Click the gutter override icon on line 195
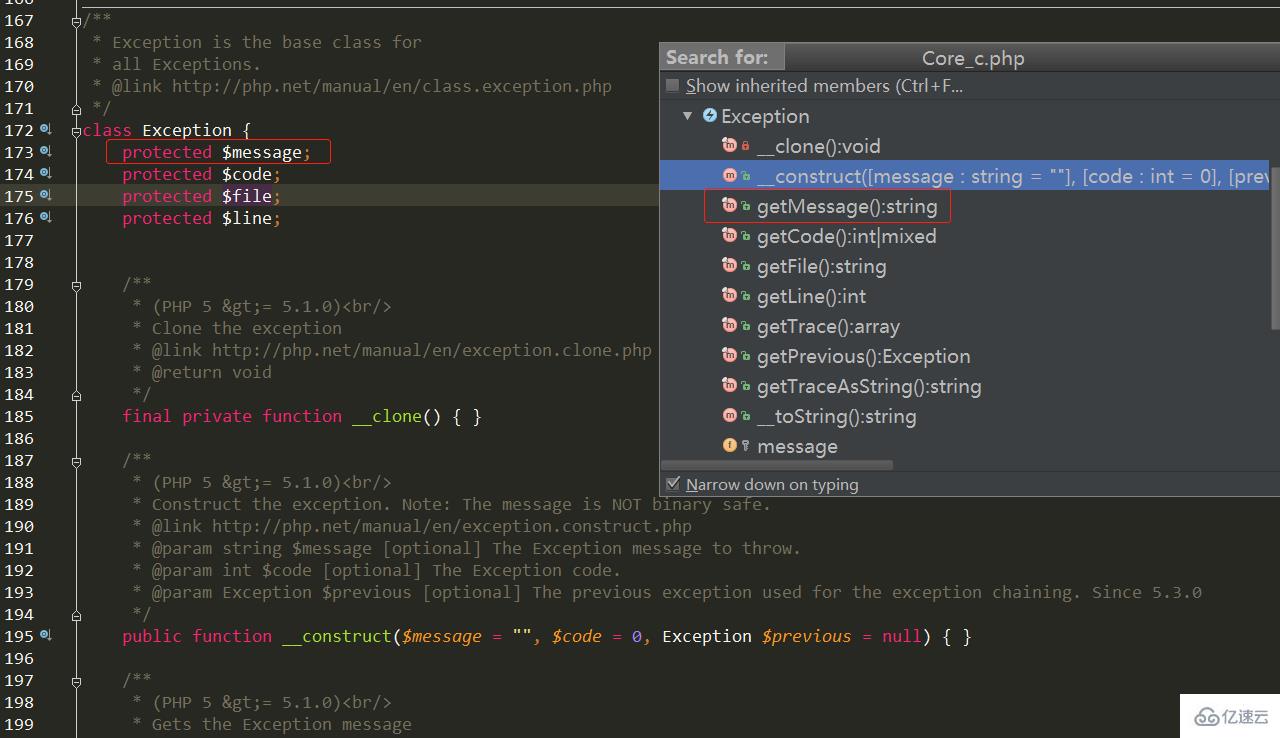Viewport: 1280px width, 738px height. (x=45, y=636)
